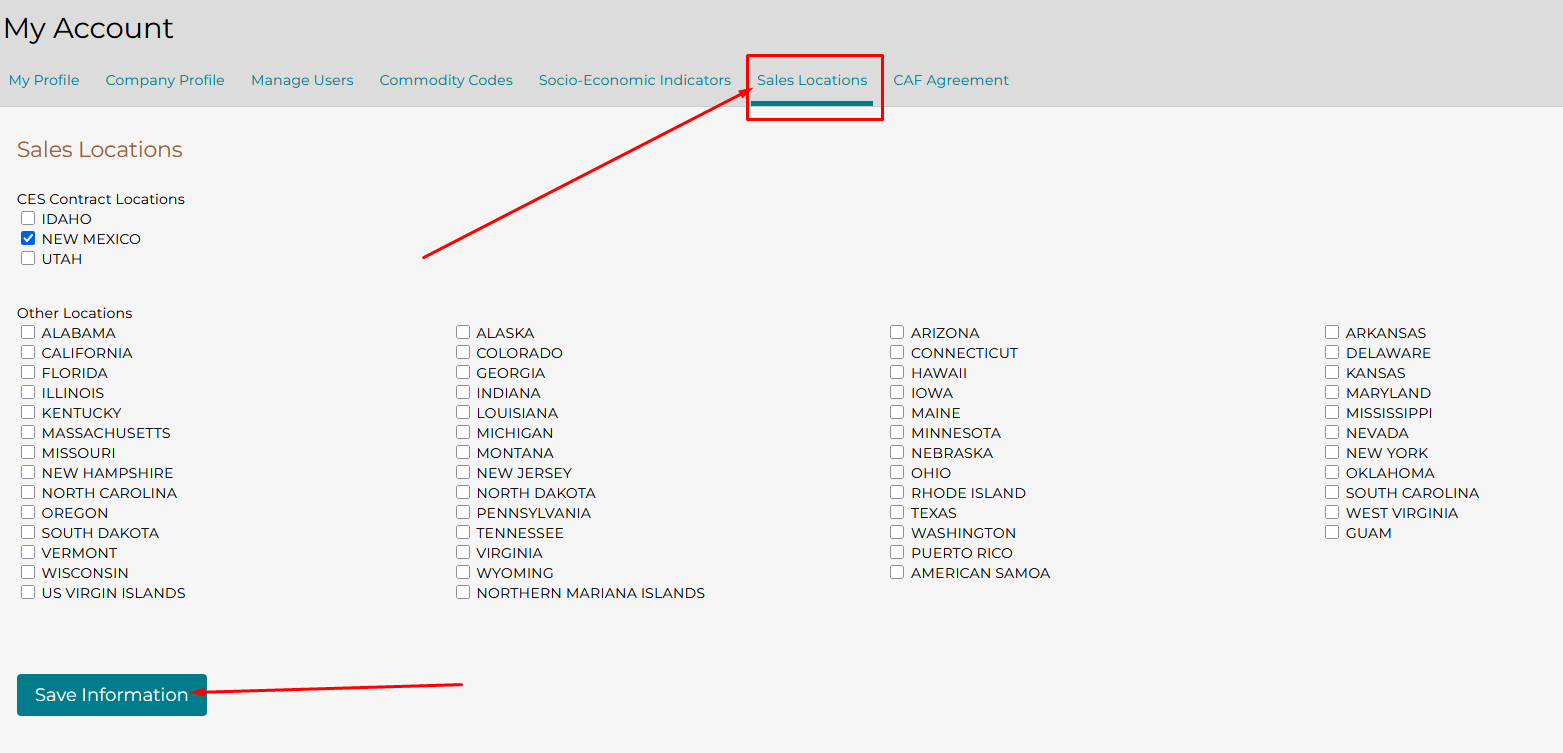The width and height of the screenshot is (1563, 753).
Task: Select the AMERICAN SAMOA checkbox
Action: pos(897,572)
